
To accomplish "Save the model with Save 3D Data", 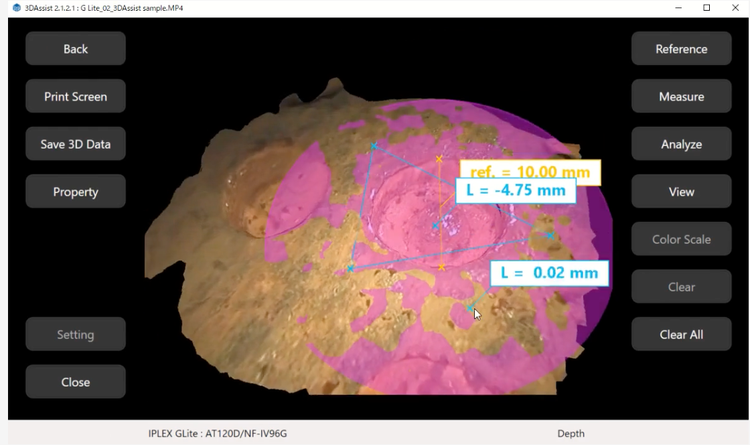I will click(x=76, y=144).
